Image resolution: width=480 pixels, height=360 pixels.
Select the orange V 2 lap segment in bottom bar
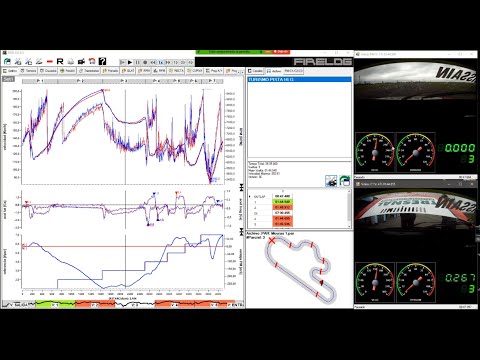click(x=95, y=304)
